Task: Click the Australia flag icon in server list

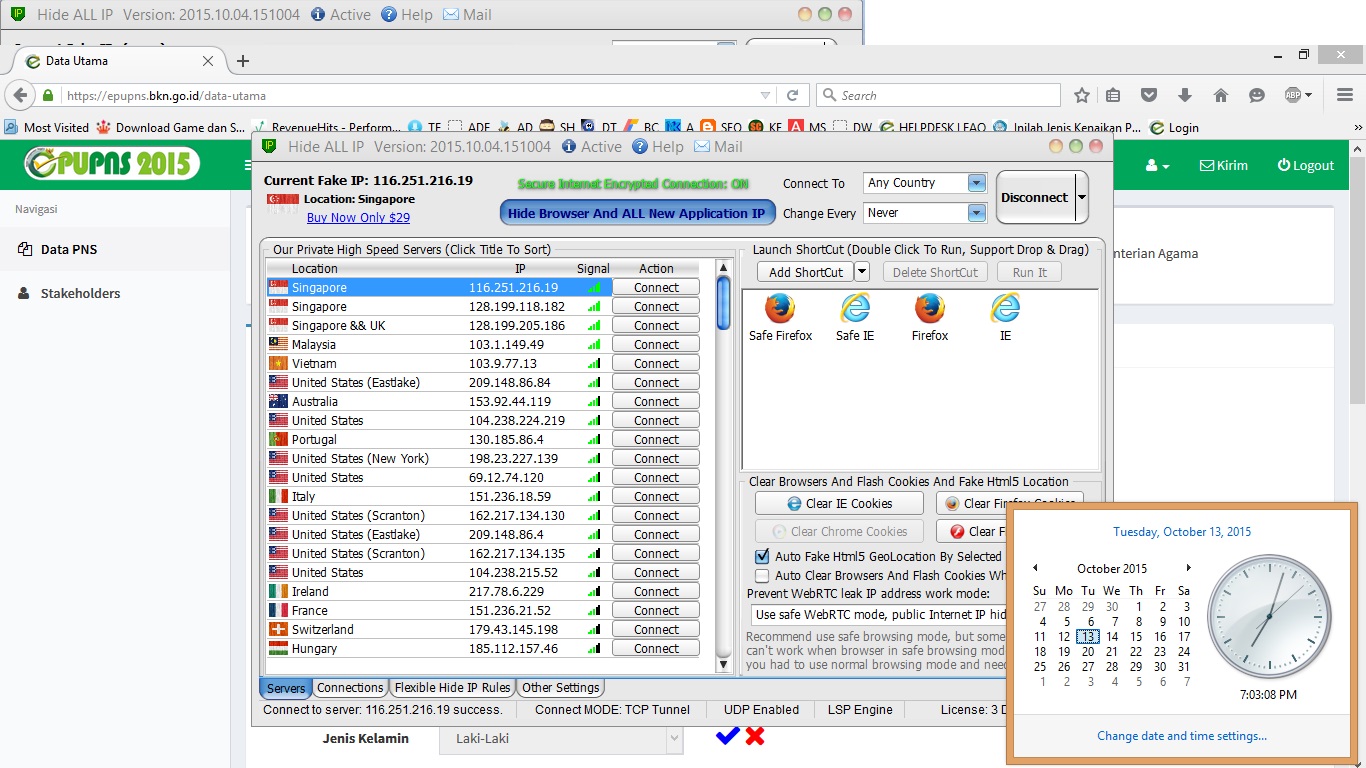Action: (278, 401)
